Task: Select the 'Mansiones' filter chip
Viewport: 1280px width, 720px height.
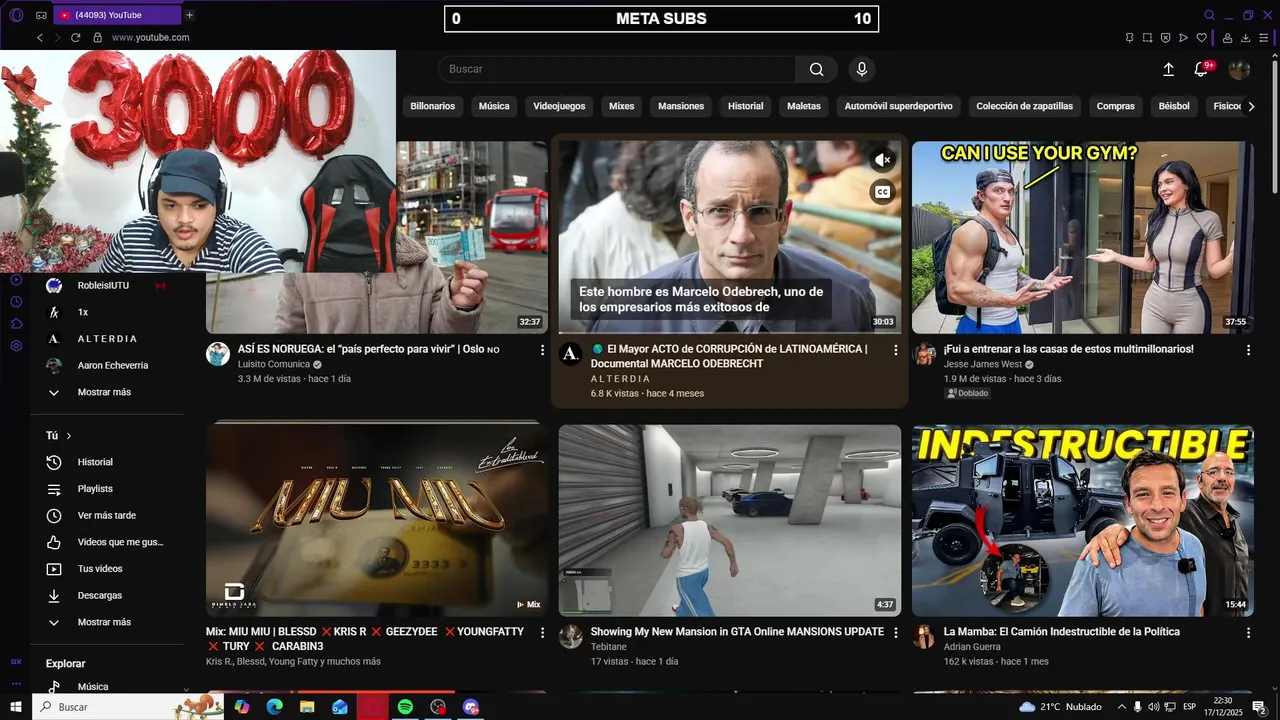Action: pos(681,106)
